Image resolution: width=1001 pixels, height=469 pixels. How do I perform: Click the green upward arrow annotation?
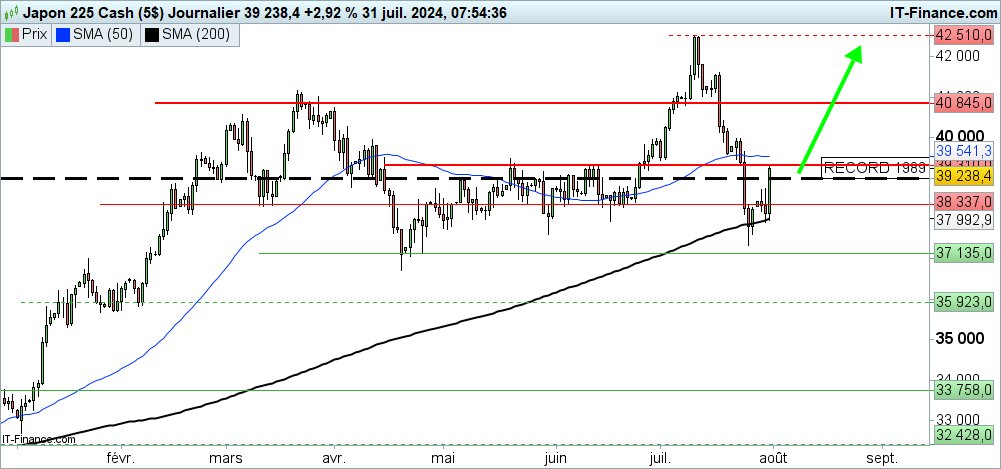pyautogui.click(x=828, y=112)
